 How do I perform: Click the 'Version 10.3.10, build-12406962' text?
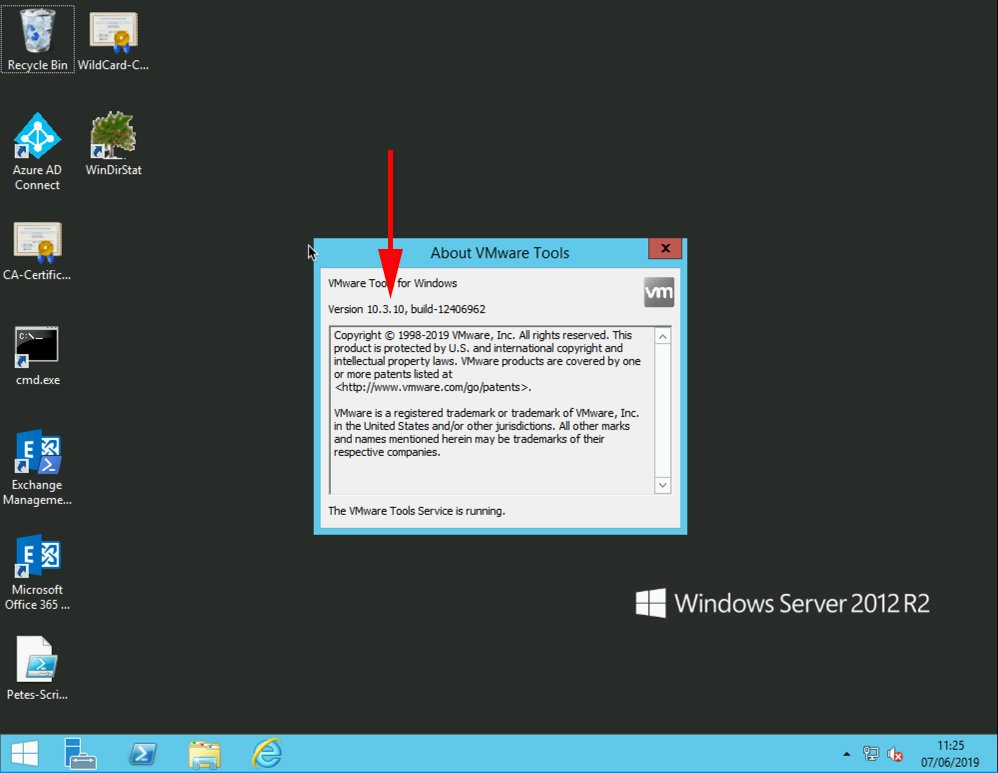(407, 309)
